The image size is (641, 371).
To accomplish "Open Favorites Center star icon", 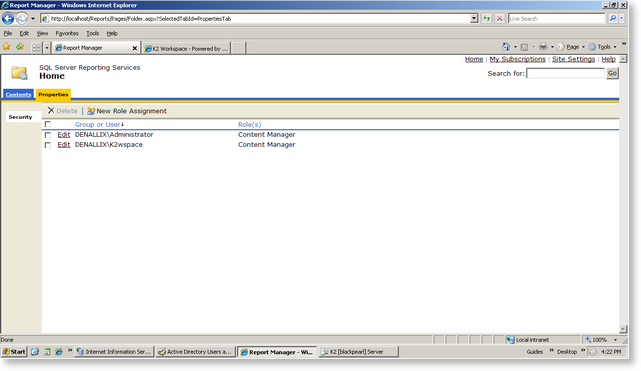I will pyautogui.click(x=7, y=47).
